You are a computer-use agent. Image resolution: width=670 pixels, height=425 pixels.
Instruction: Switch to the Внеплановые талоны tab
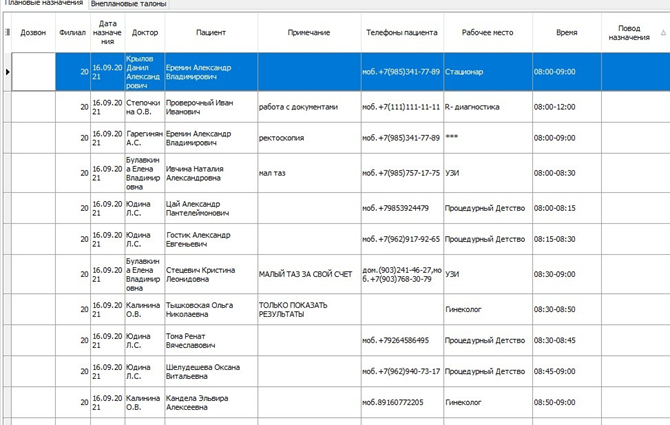coord(129,5)
